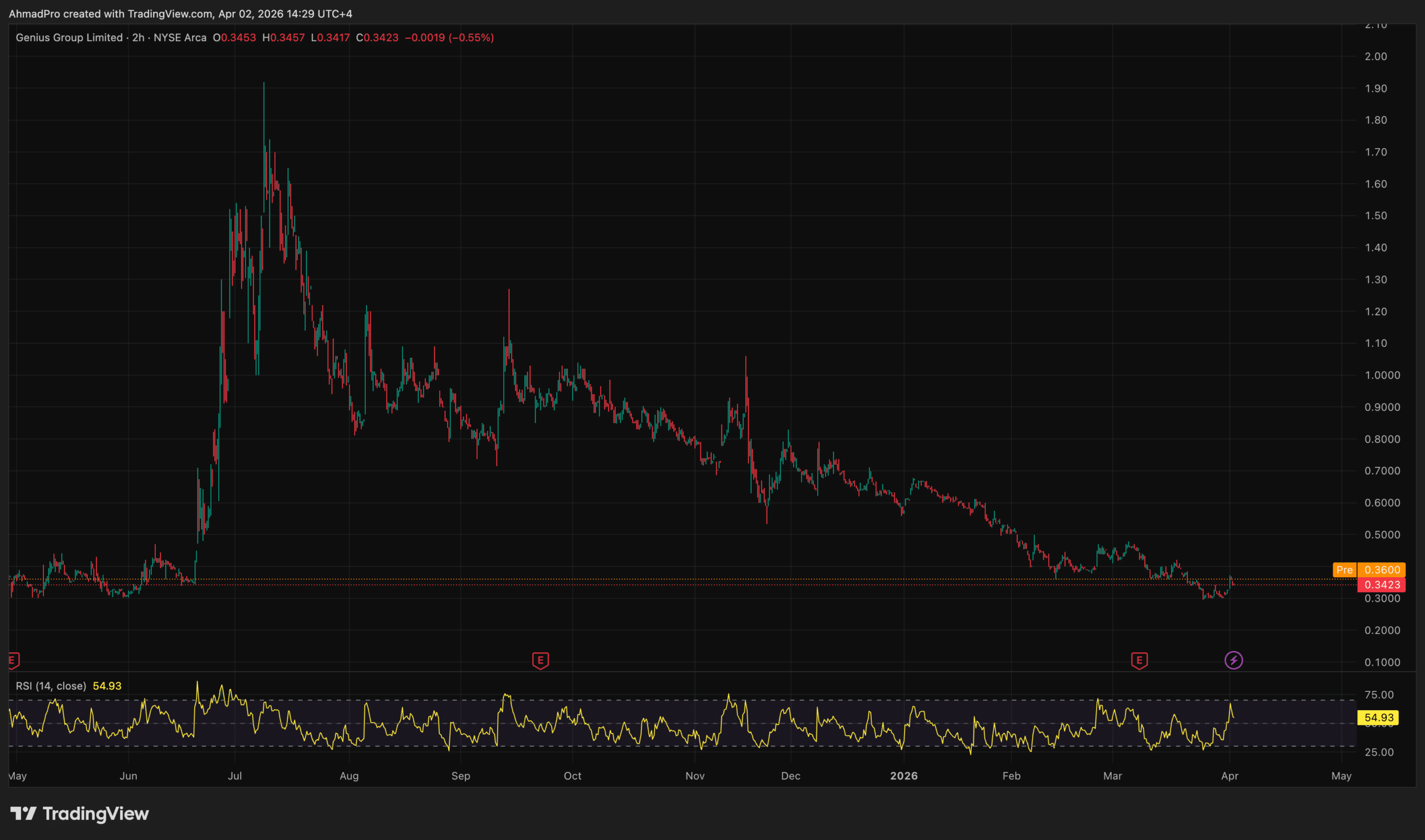
Task: Click the Jul label on time axis
Action: tap(234, 775)
